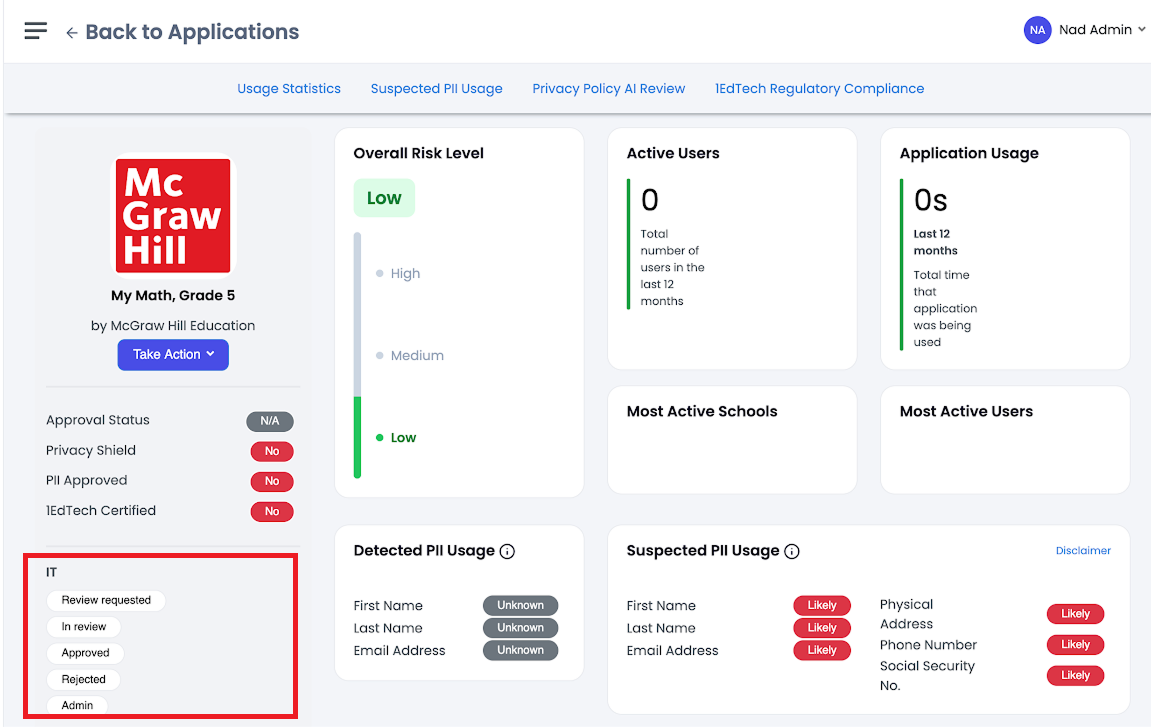Screen dimensions: 1151x727
Task: Click Likely badge for suspected Last Name
Action: pyautogui.click(x=822, y=628)
